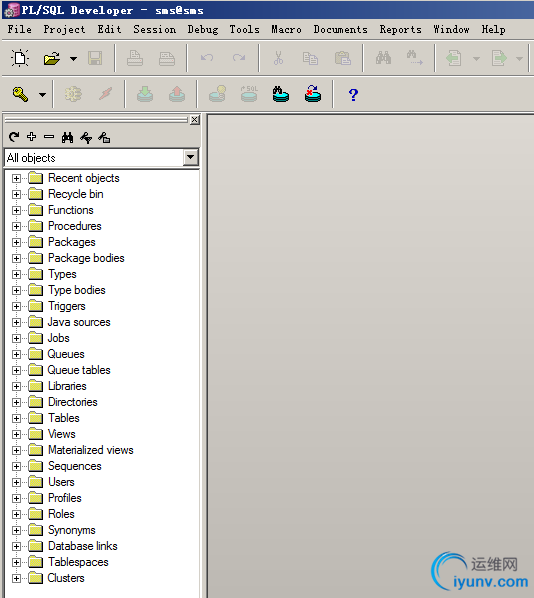Screen dimensions: 534x598
Task: Expand the Triggers tree node
Action: click(x=16, y=307)
